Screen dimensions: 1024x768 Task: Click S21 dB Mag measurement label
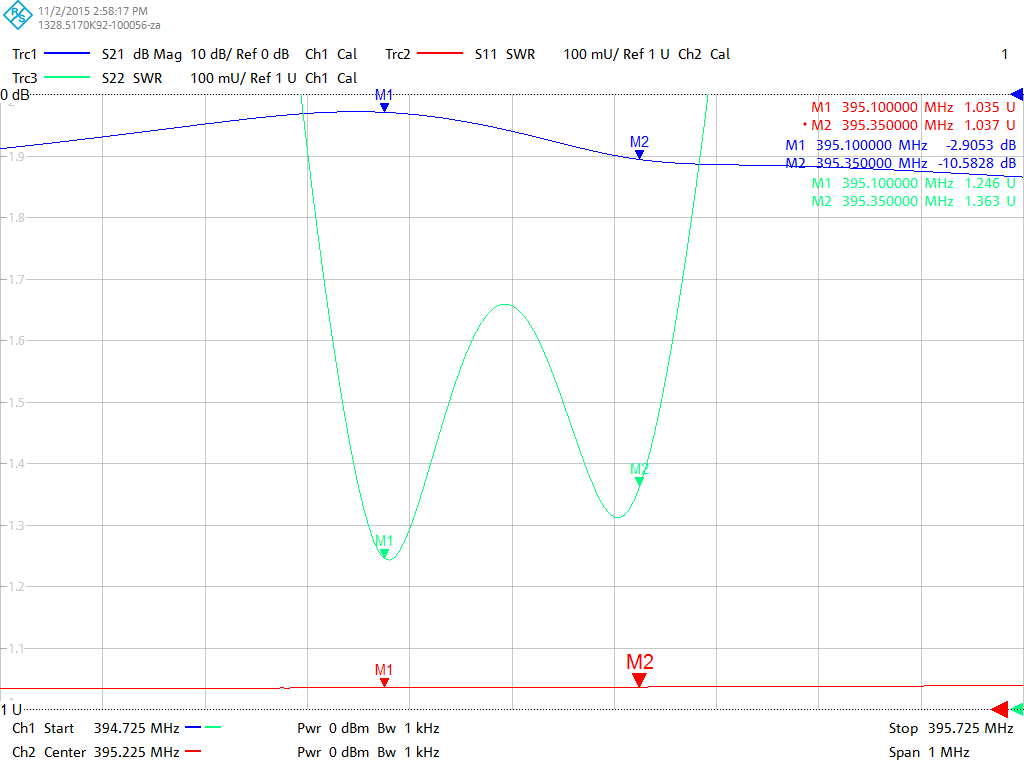click(142, 54)
